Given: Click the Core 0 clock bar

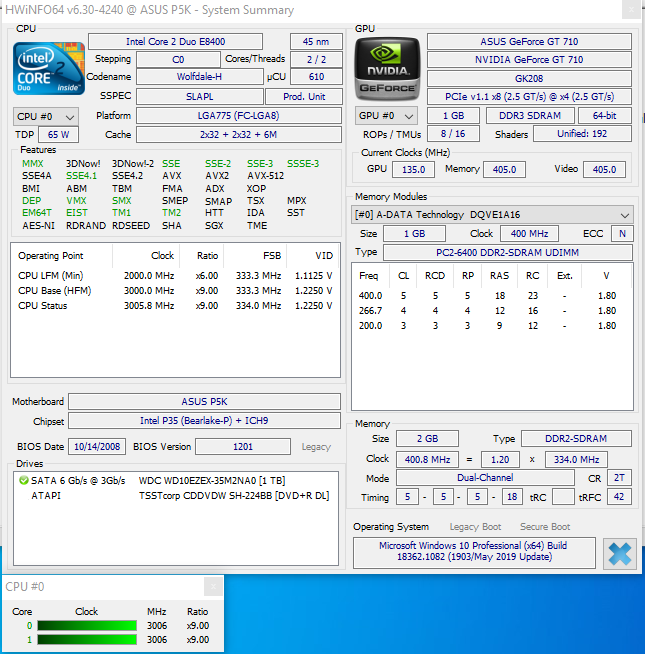Looking at the screenshot, I should (x=86, y=626).
